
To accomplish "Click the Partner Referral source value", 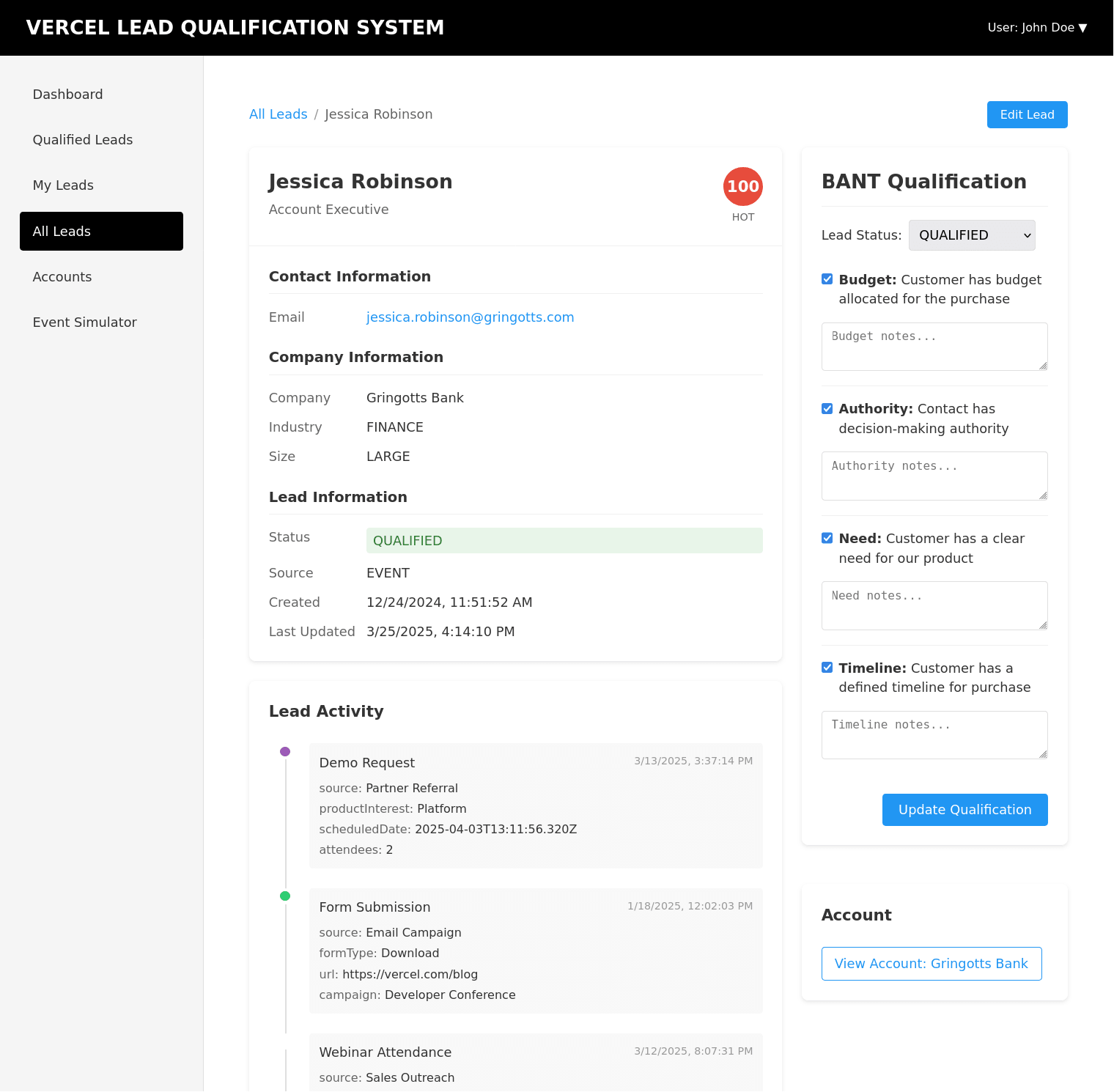I will coord(412,789).
